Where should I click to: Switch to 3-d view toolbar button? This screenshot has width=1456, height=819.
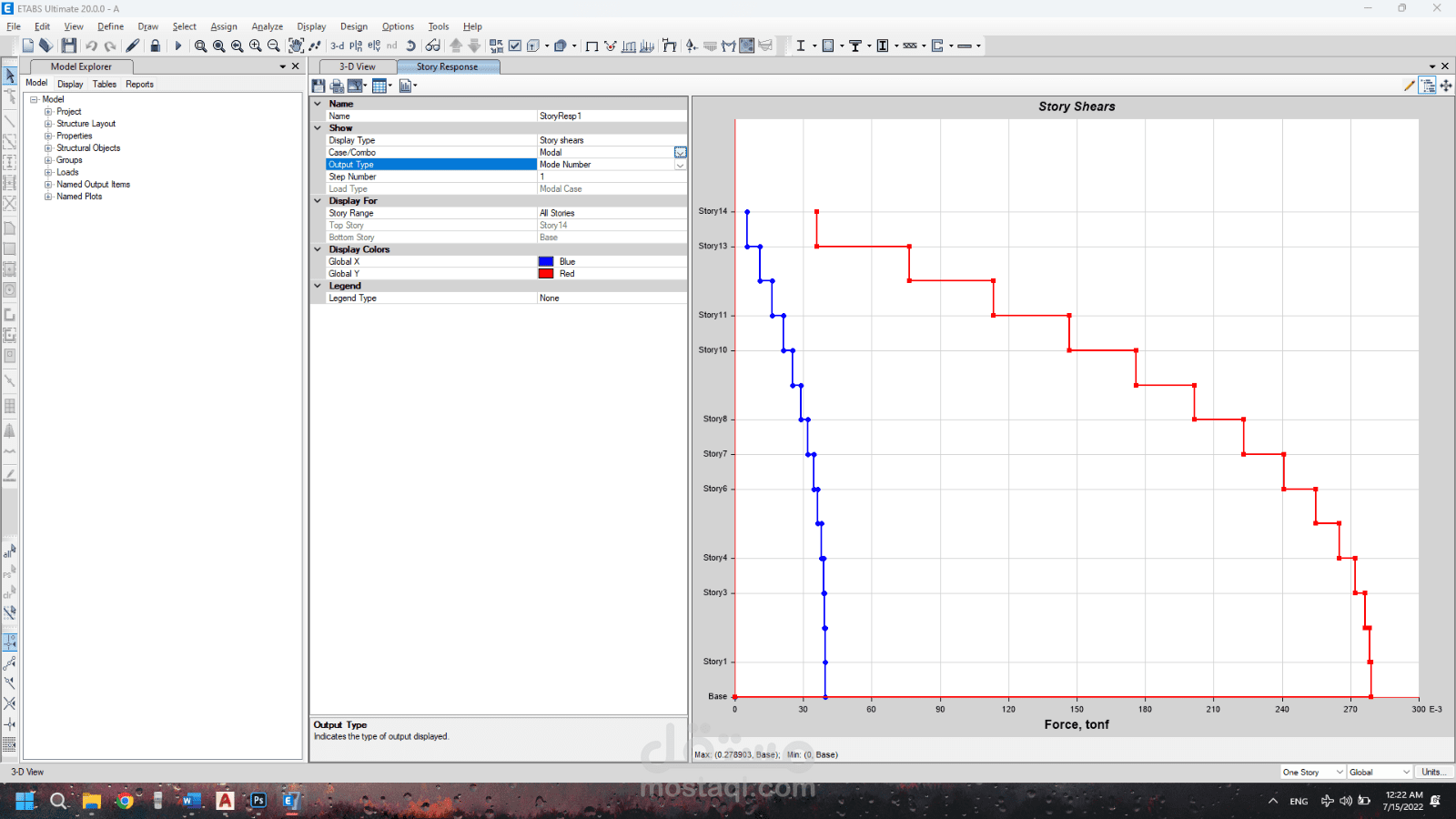click(x=338, y=45)
